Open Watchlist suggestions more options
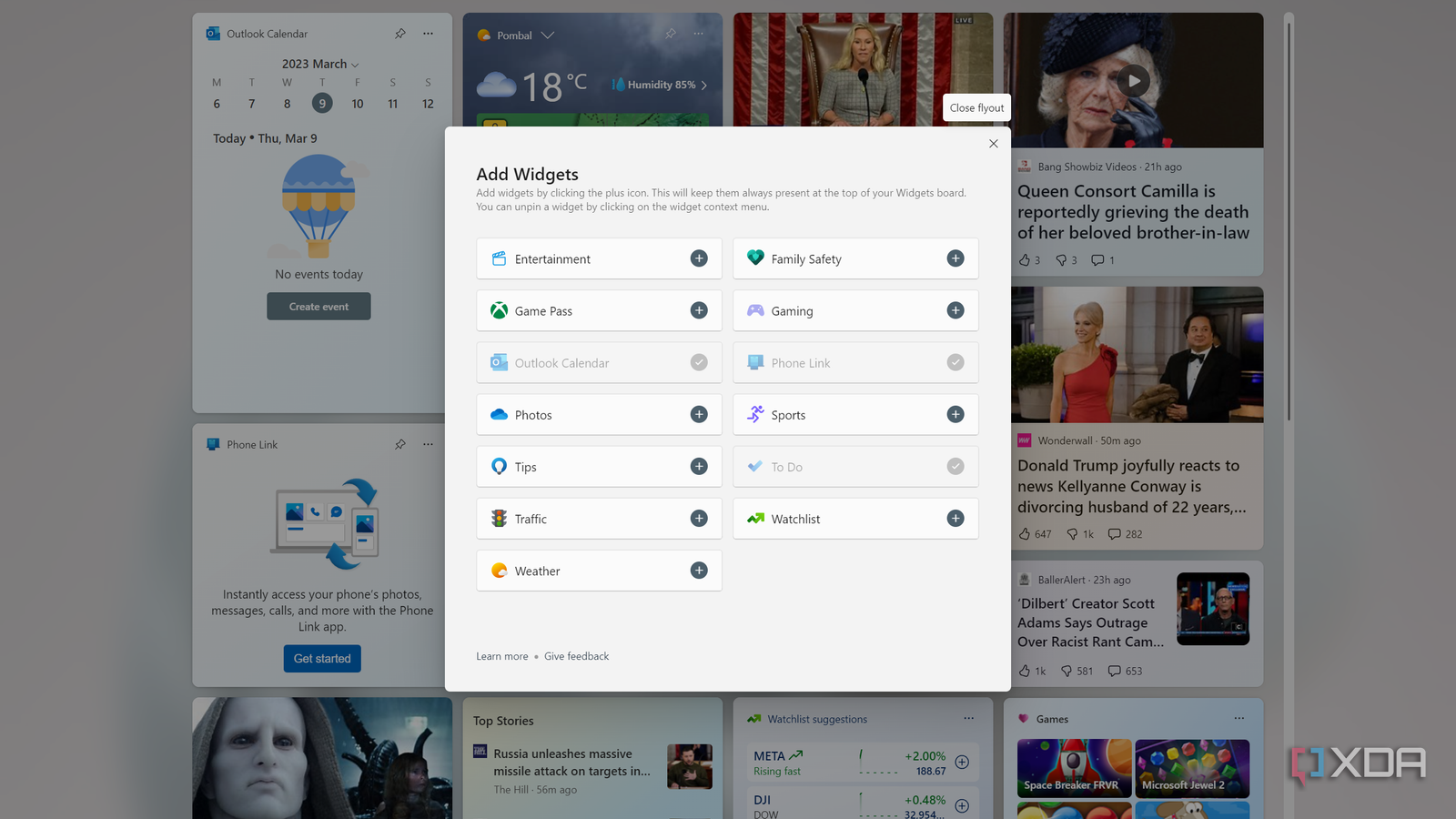Screen dimensions: 1456x819 pyautogui.click(x=969, y=718)
